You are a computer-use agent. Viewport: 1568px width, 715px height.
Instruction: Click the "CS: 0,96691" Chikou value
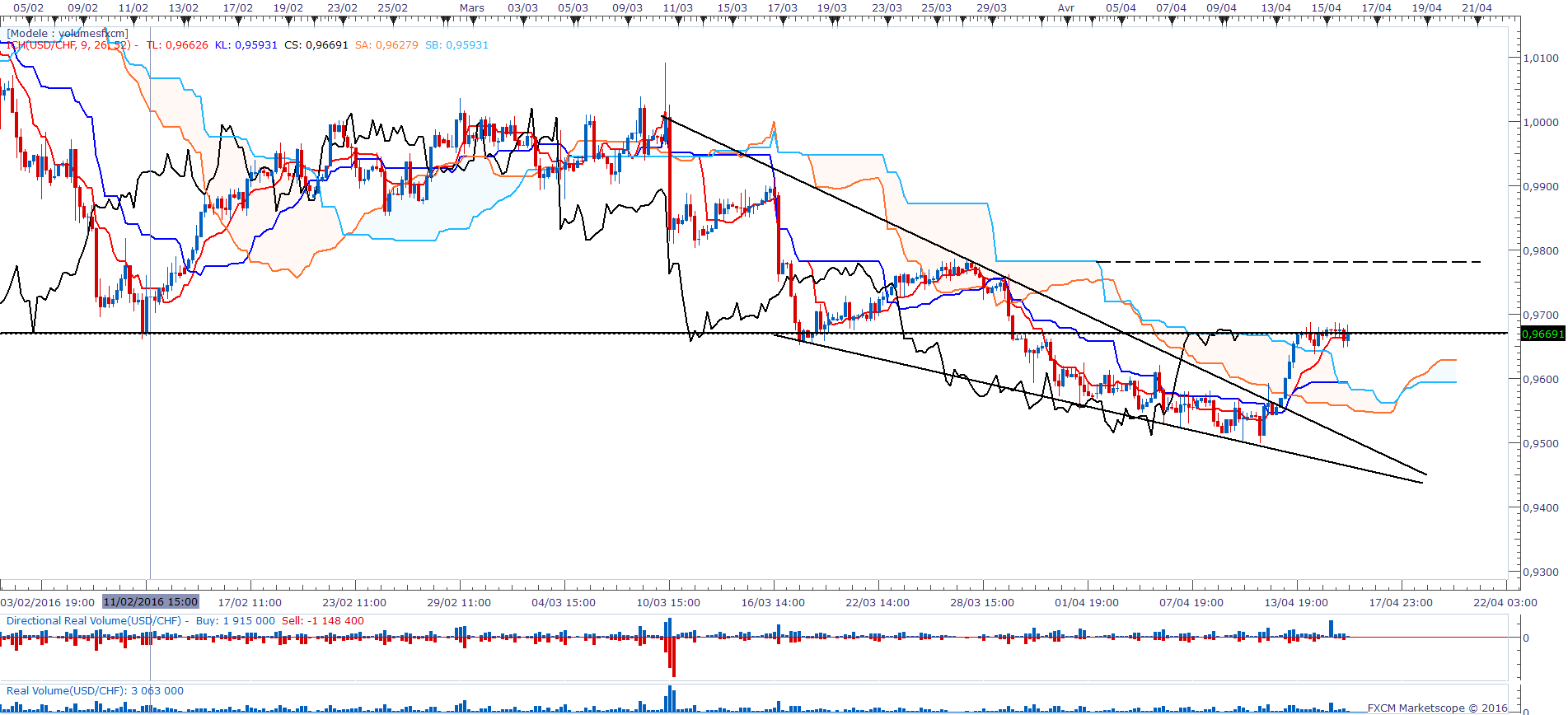click(316, 45)
